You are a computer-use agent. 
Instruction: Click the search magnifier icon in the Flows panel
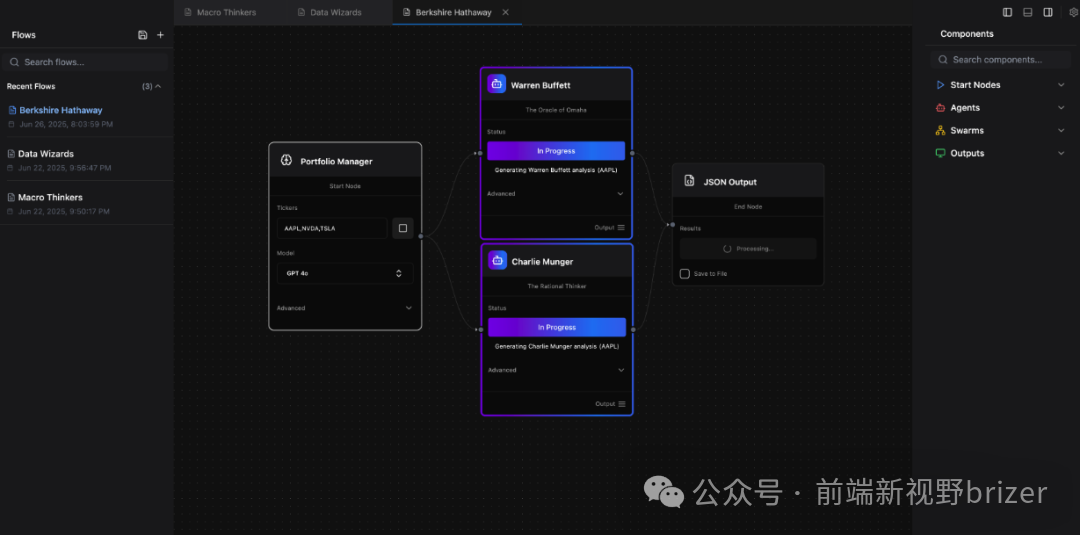14,62
